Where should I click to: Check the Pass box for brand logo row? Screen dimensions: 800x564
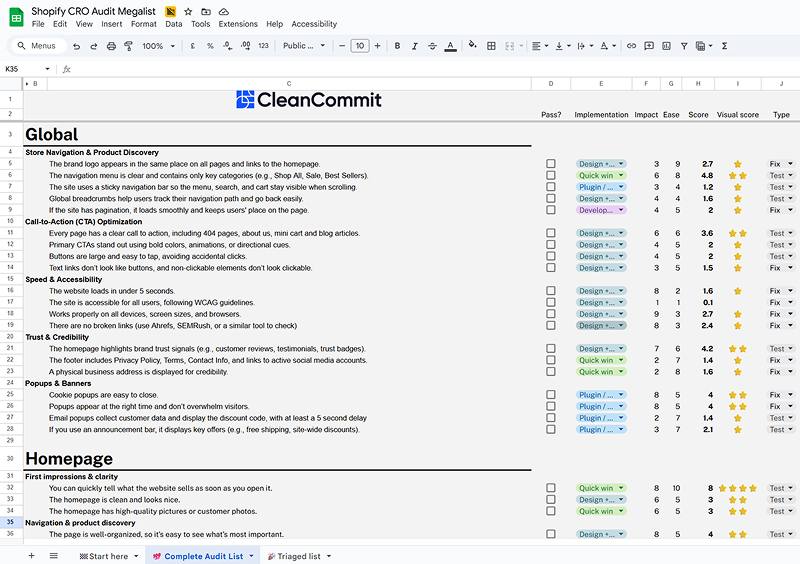550,164
